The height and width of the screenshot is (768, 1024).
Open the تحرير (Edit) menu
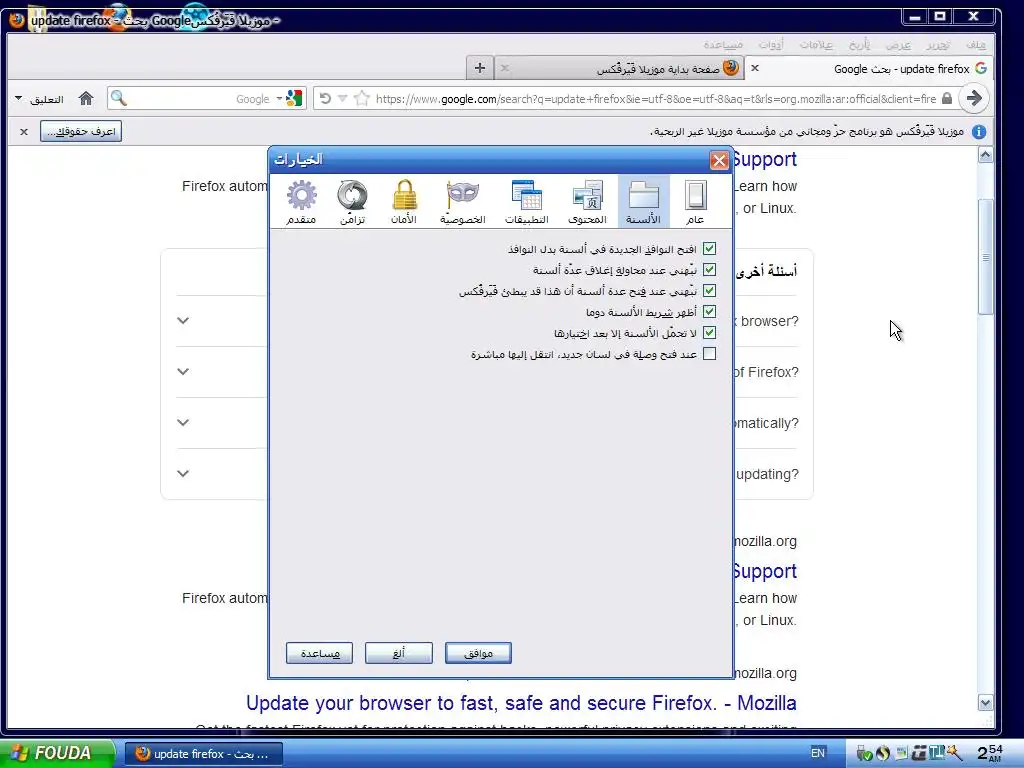(x=938, y=44)
